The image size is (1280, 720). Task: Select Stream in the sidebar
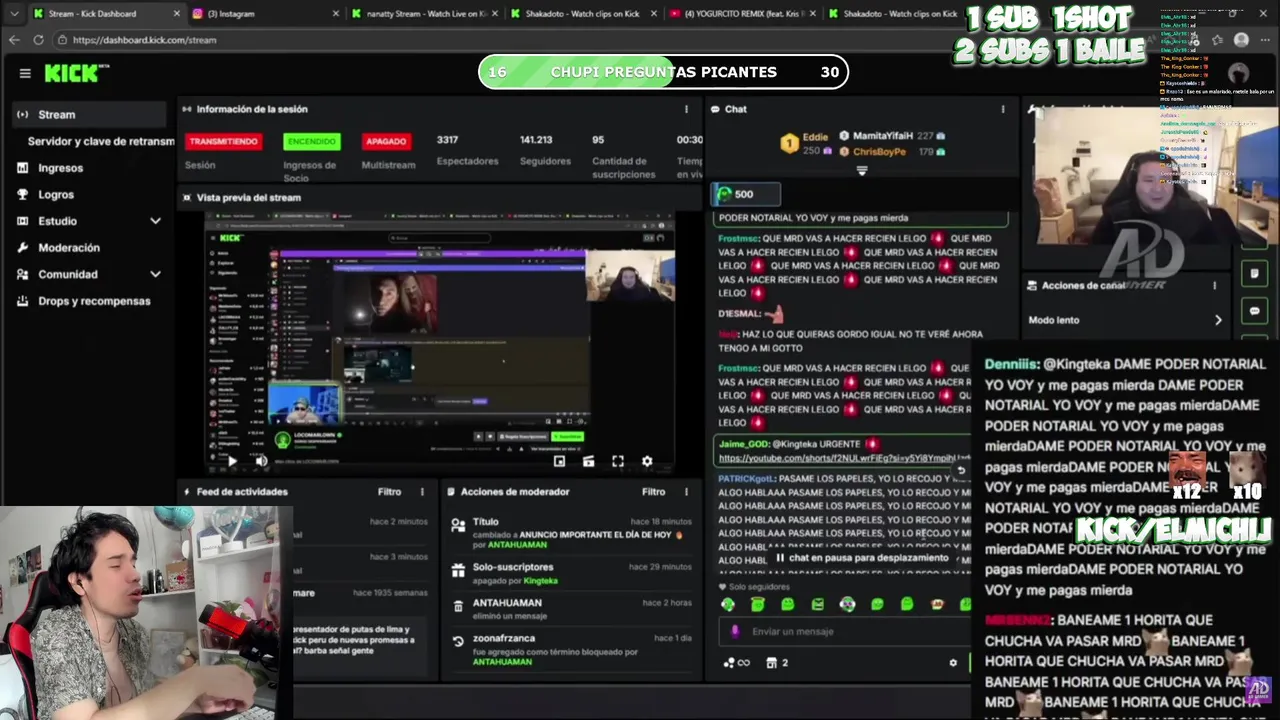[x=90, y=114]
